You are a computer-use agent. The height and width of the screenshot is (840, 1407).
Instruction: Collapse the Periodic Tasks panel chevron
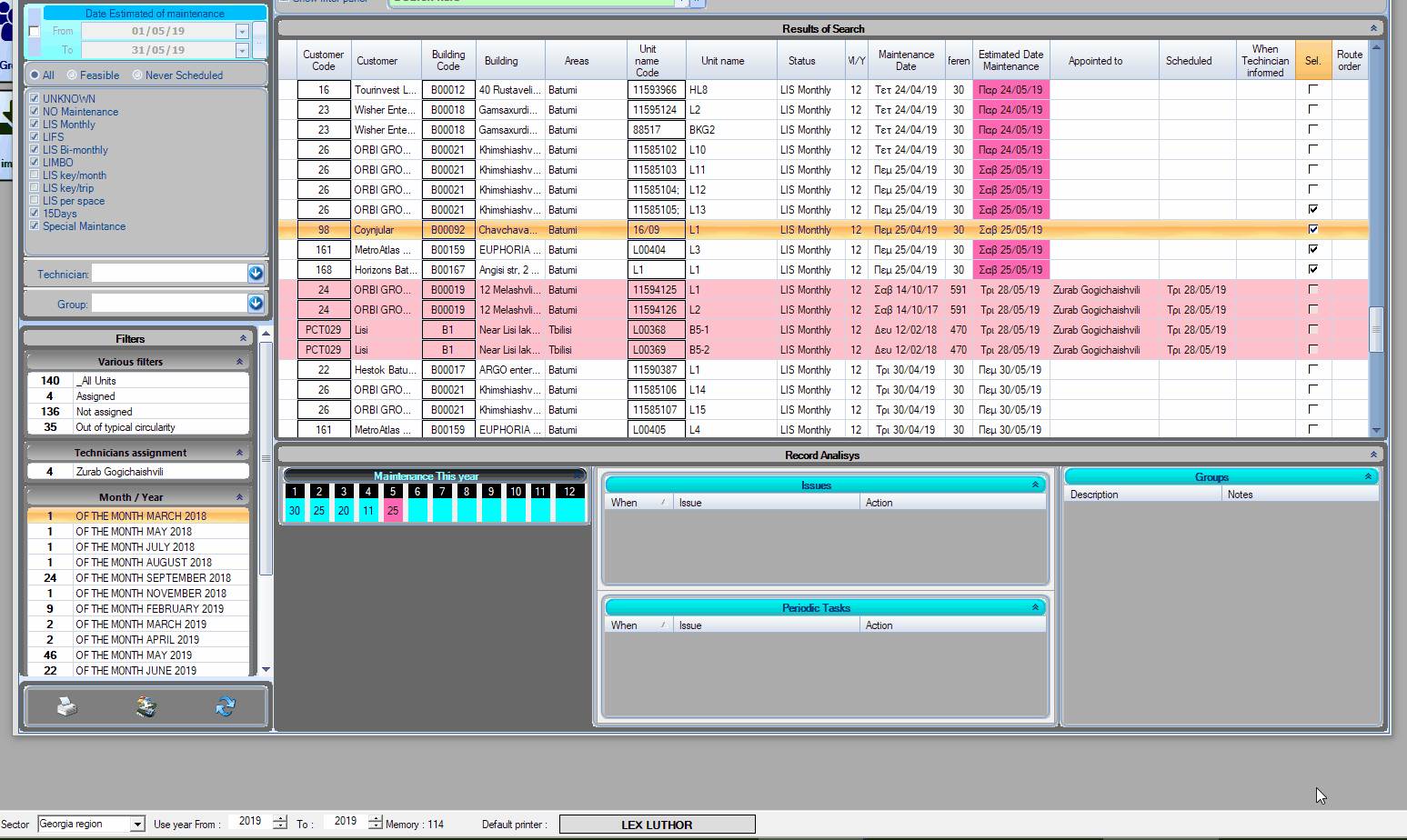[1035, 608]
